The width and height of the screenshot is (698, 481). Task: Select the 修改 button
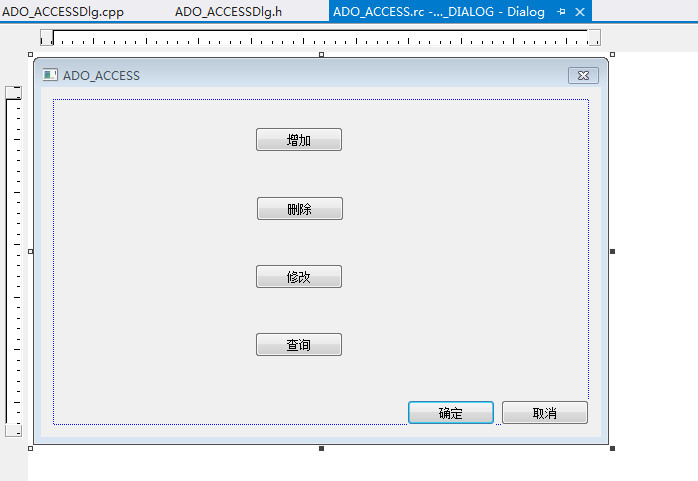point(299,277)
